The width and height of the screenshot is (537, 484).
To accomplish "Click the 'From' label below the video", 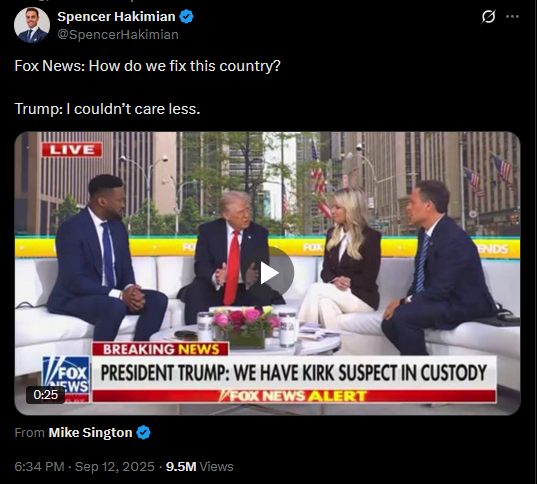I will pyautogui.click(x=29, y=433).
